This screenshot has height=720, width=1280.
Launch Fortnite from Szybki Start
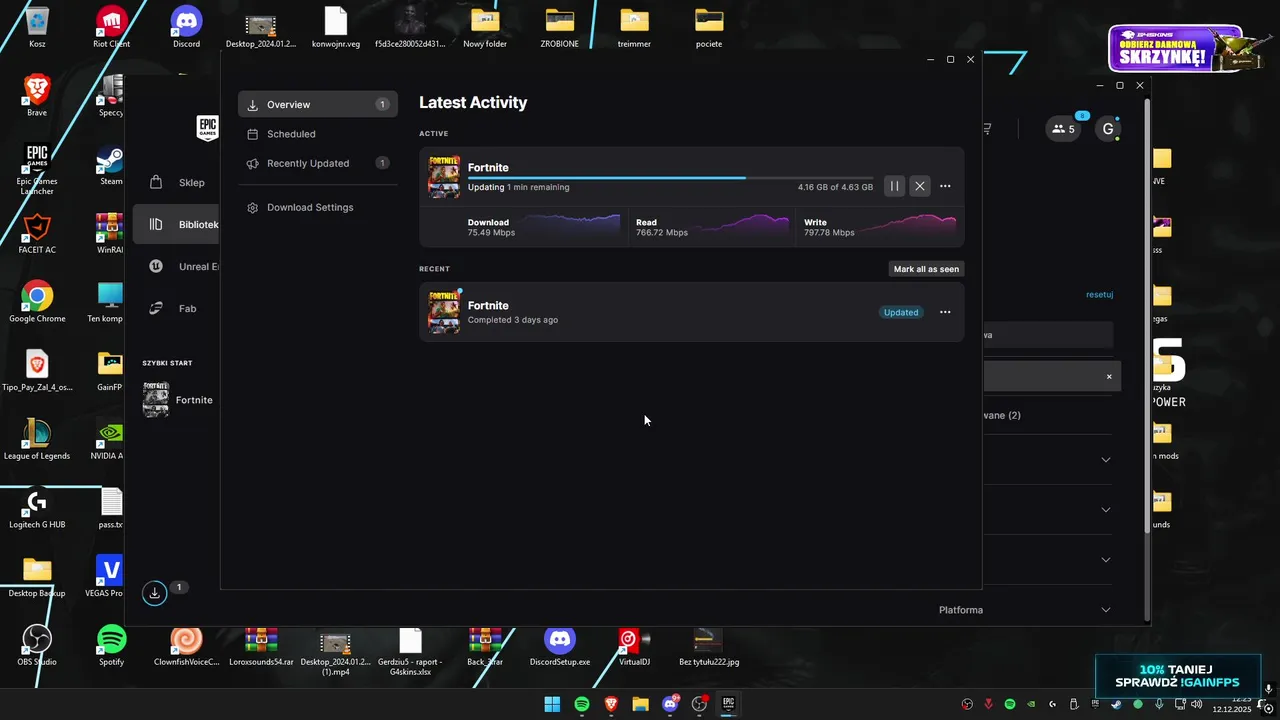[x=178, y=400]
